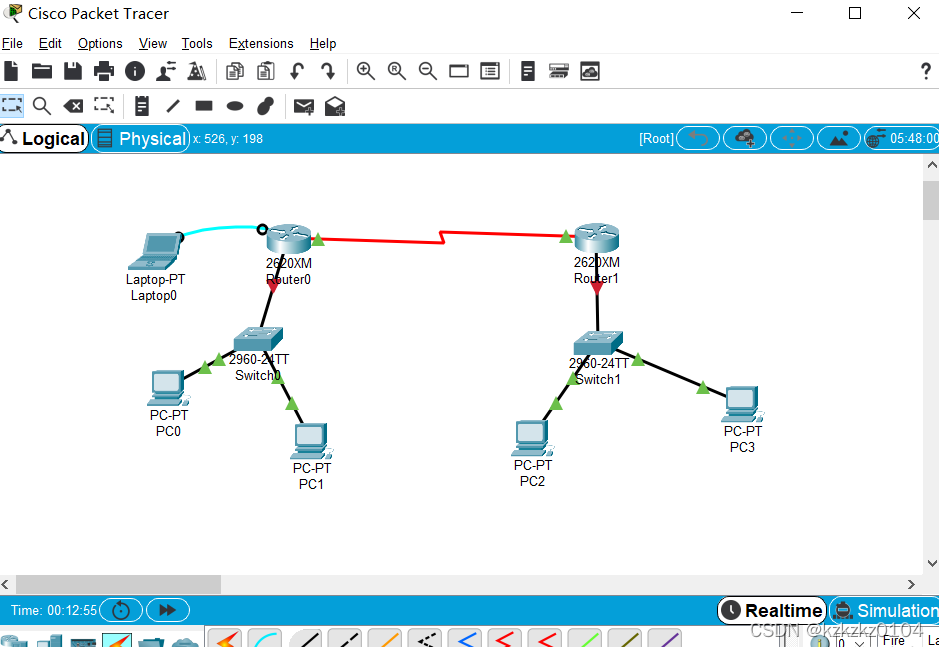939x647 pixels.
Task: Open the View menu
Action: tap(153, 44)
